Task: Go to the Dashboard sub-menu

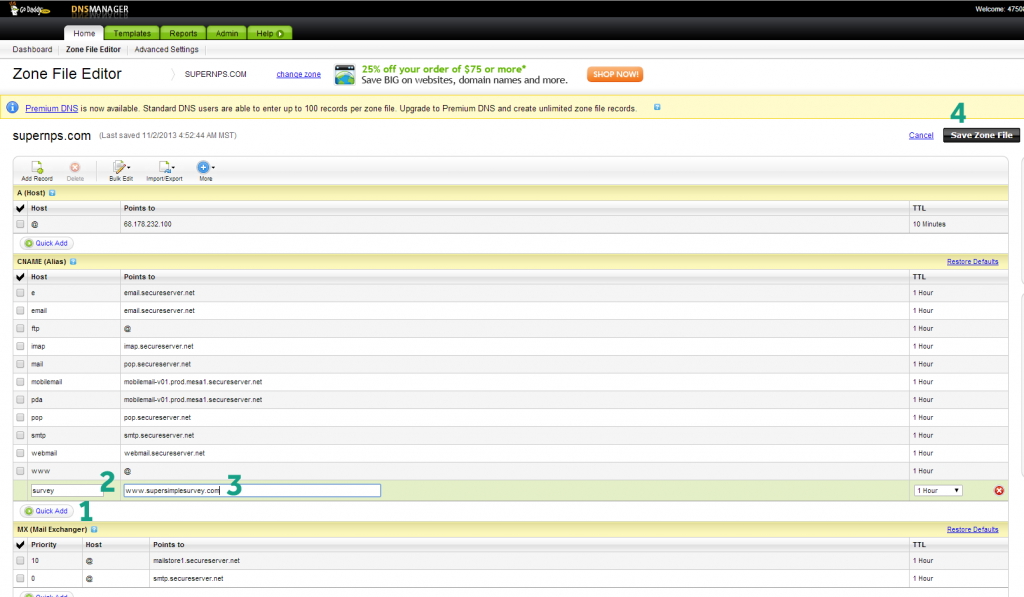Action: tap(32, 50)
